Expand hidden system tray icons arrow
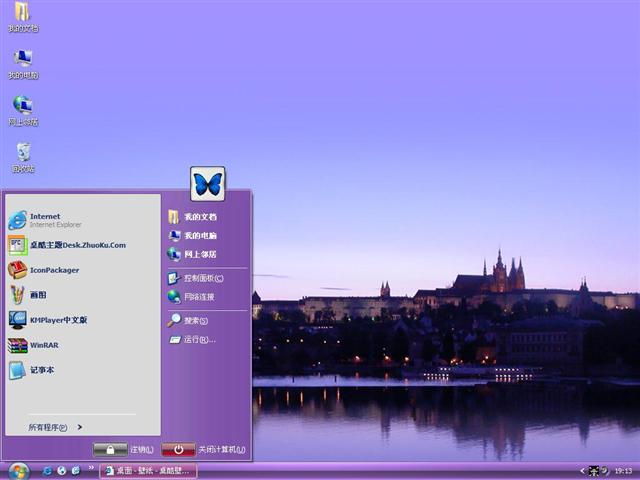 coord(581,470)
